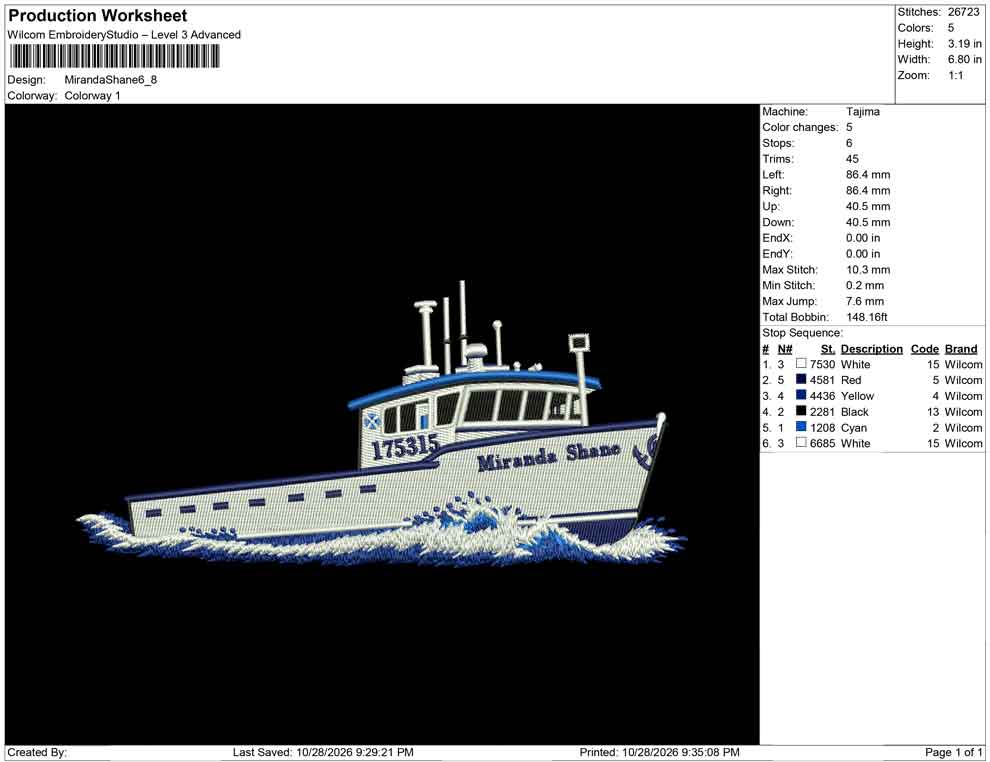This screenshot has height=762, width=990.
Task: Select the width value '6.80 in'
Action: (x=965, y=59)
